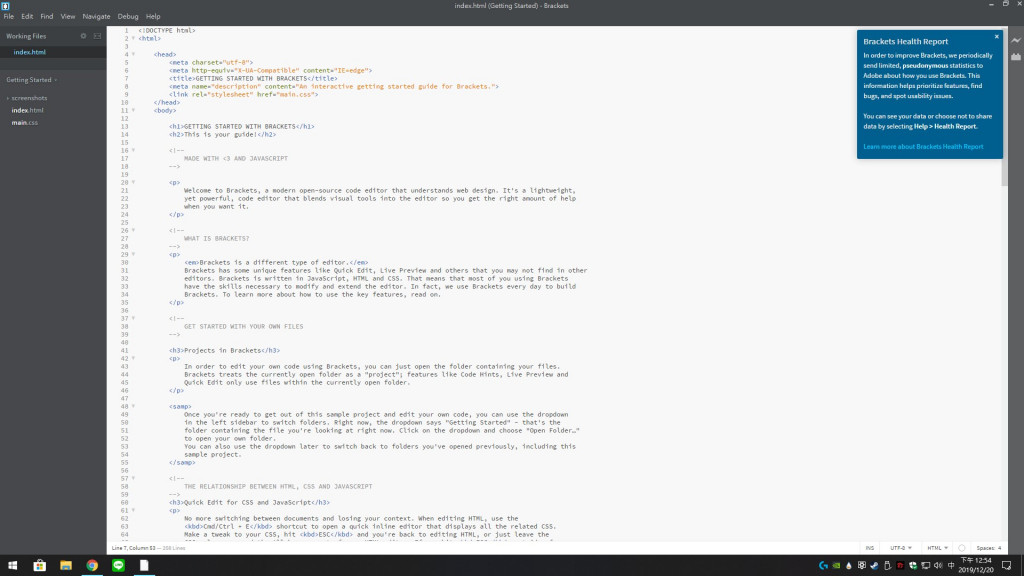Image resolution: width=1024 pixels, height=576 pixels.
Task: Open the Navigate menu
Action: click(96, 16)
